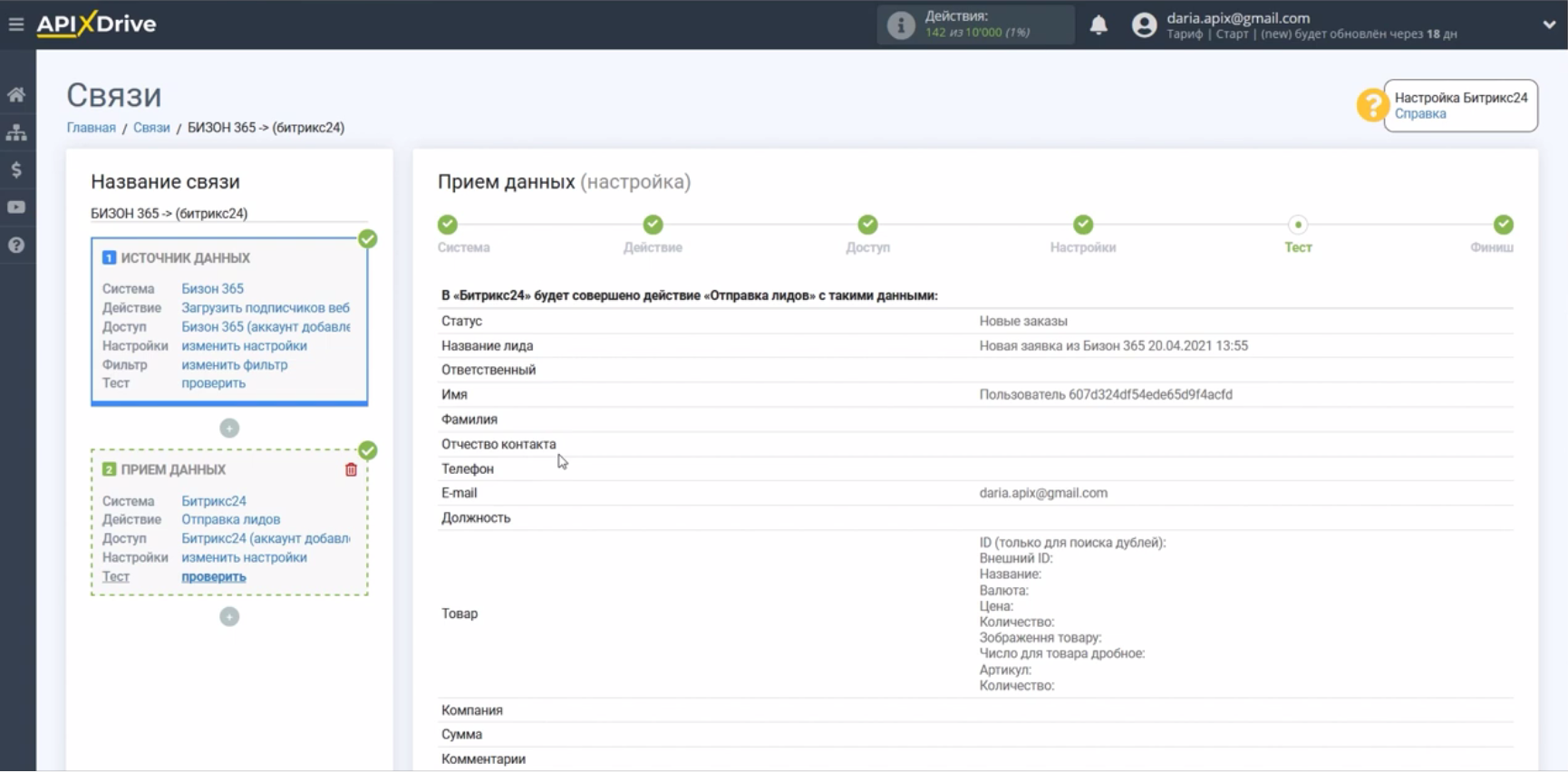Click the Источник данных block header
The image size is (1568, 772).
(x=185, y=258)
